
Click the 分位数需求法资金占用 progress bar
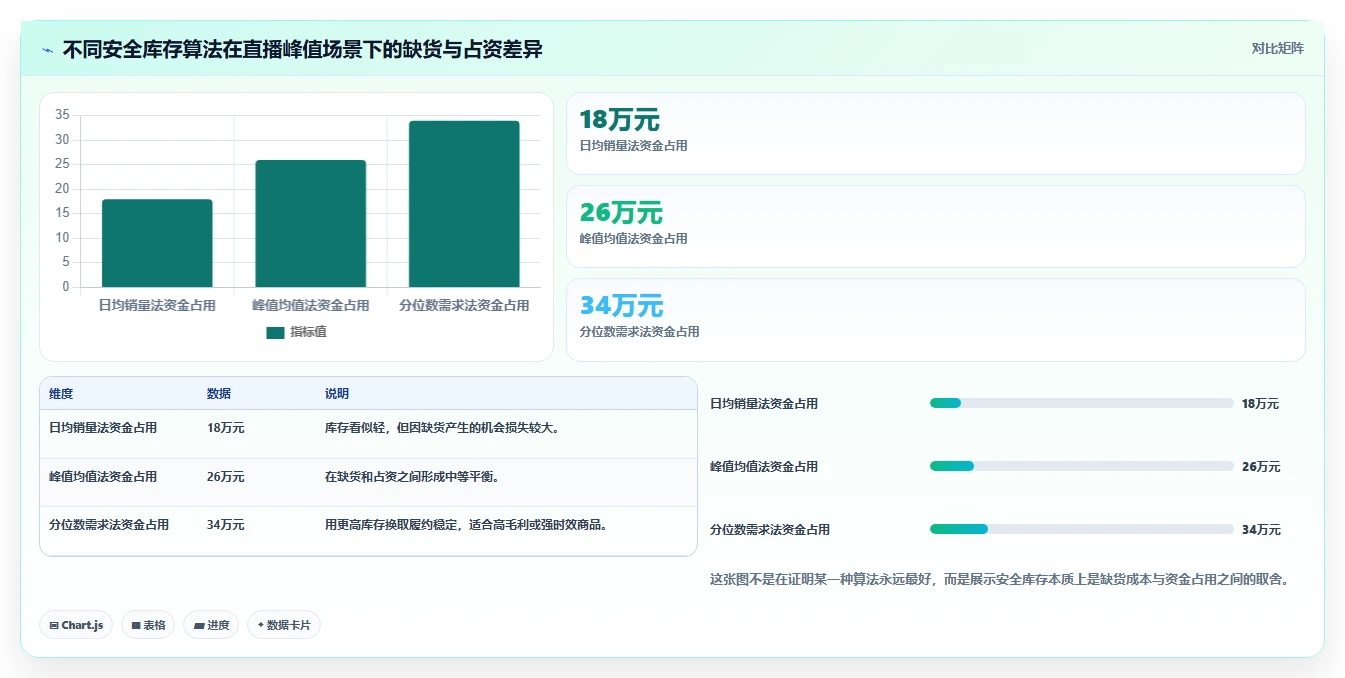(x=1082, y=529)
